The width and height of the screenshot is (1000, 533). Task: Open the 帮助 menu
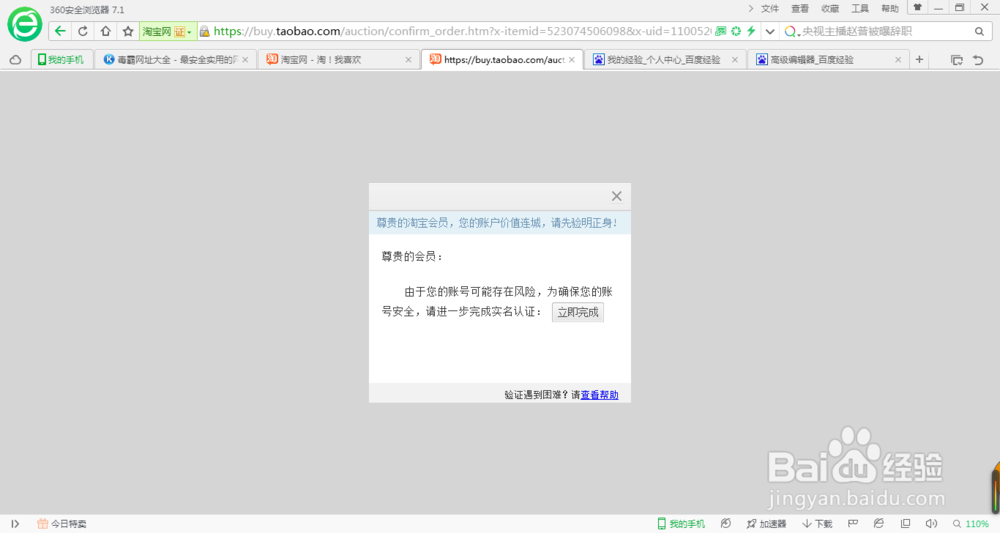[x=890, y=8]
